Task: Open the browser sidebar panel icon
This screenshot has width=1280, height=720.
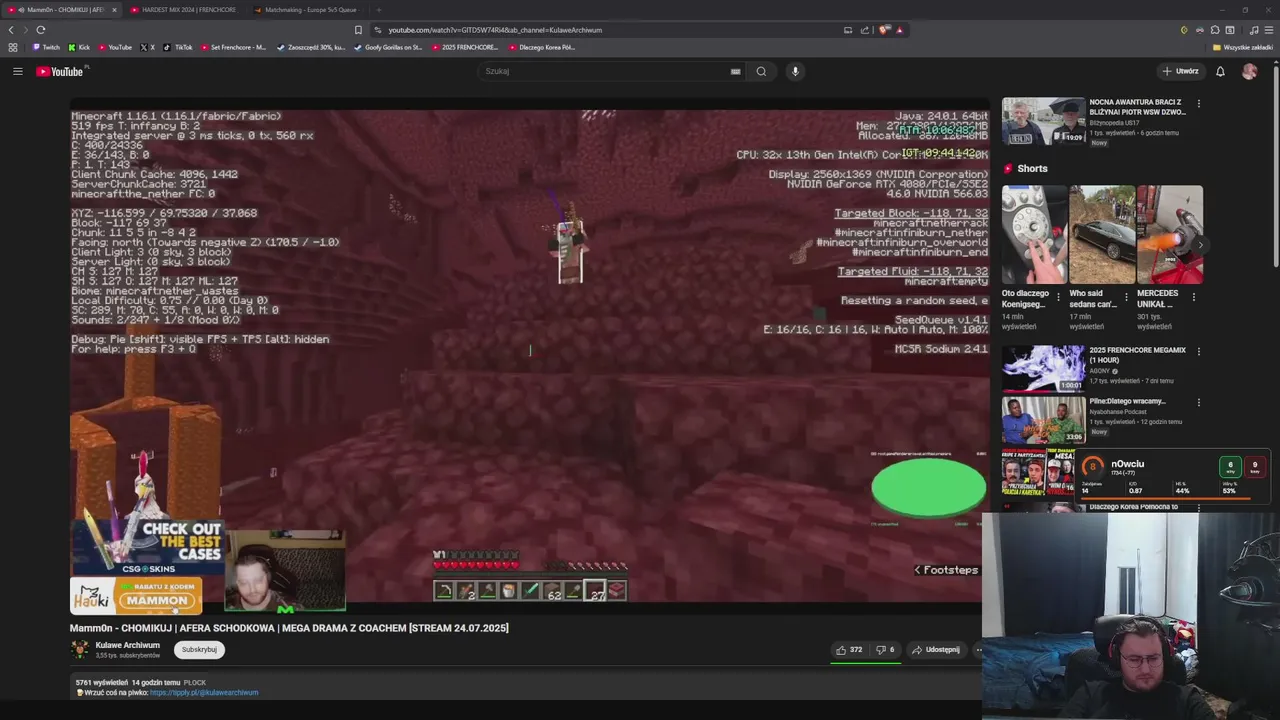Action: pyautogui.click(x=1230, y=30)
